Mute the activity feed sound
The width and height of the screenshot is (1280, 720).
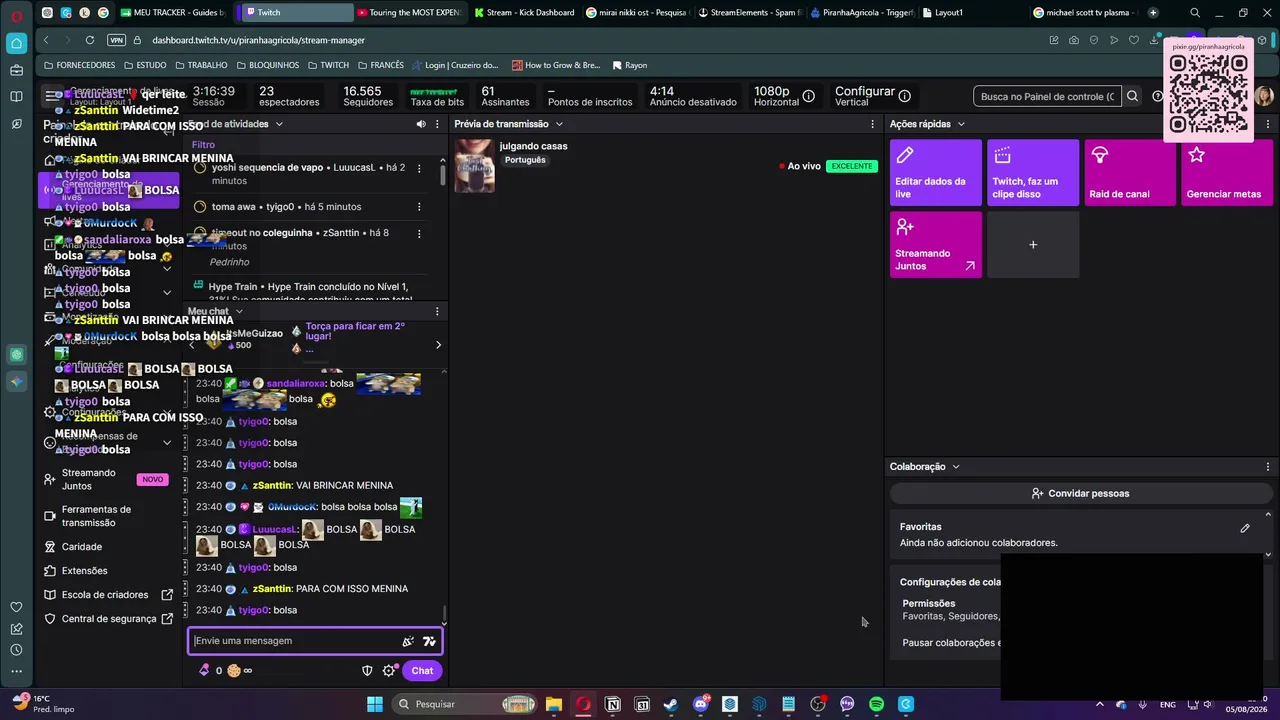click(421, 124)
